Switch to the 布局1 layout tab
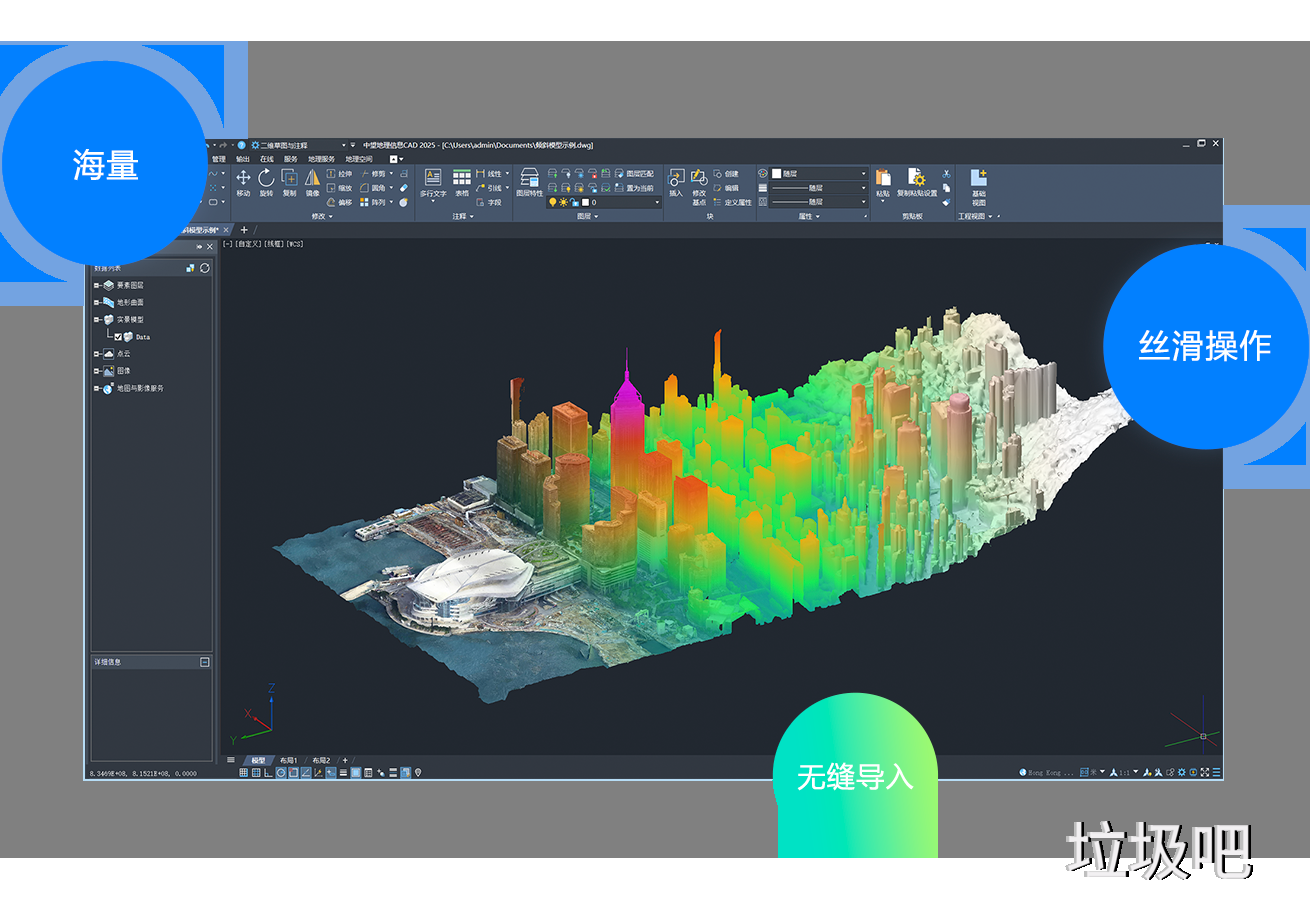Screen dimensions: 1310x918 (x=288, y=760)
